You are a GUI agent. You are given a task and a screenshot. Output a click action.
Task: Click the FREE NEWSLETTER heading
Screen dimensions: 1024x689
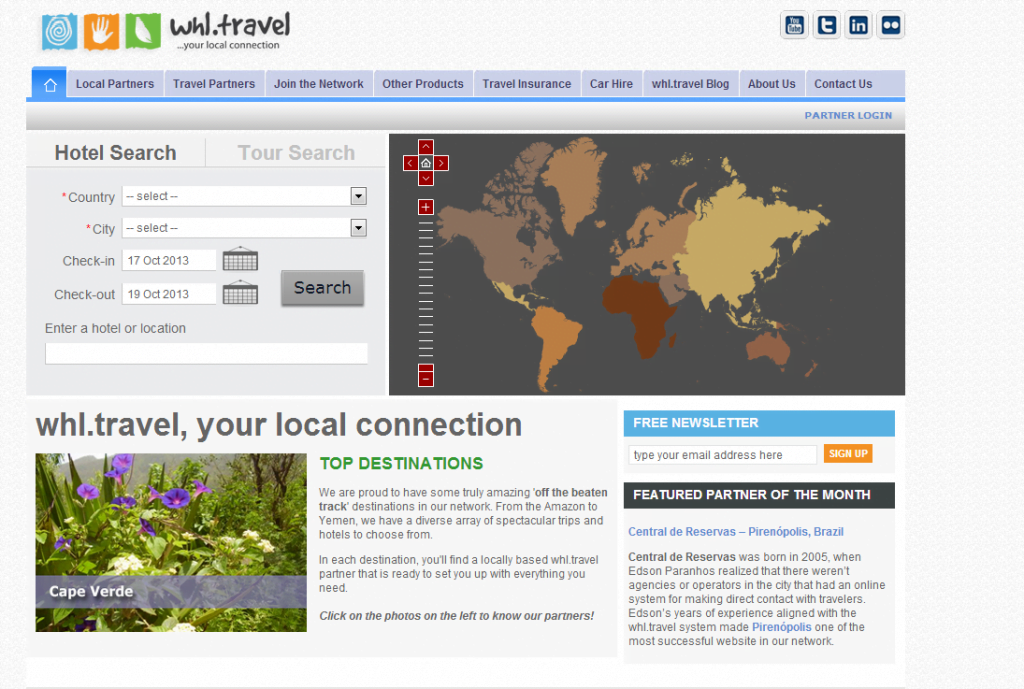coord(696,423)
